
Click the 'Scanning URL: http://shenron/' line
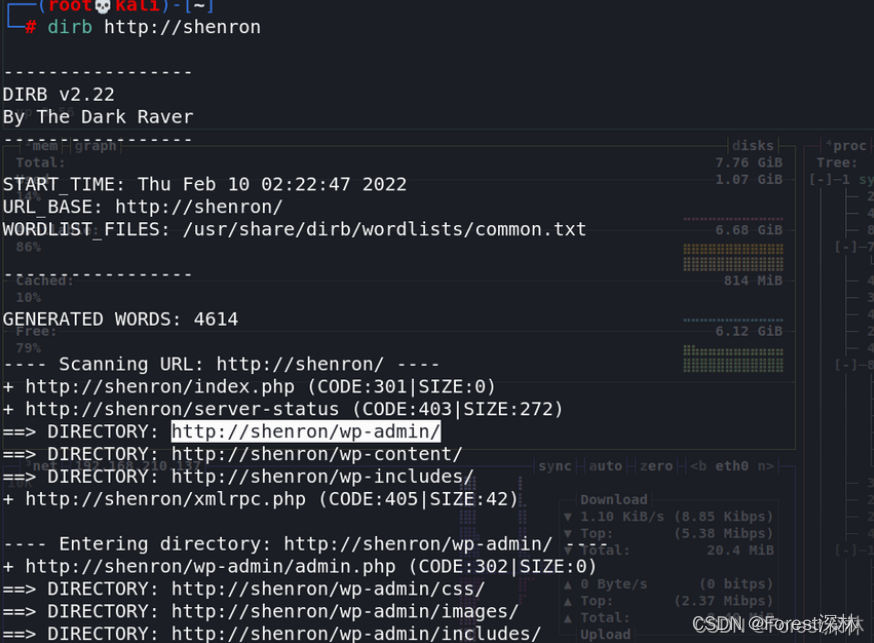[221, 364]
